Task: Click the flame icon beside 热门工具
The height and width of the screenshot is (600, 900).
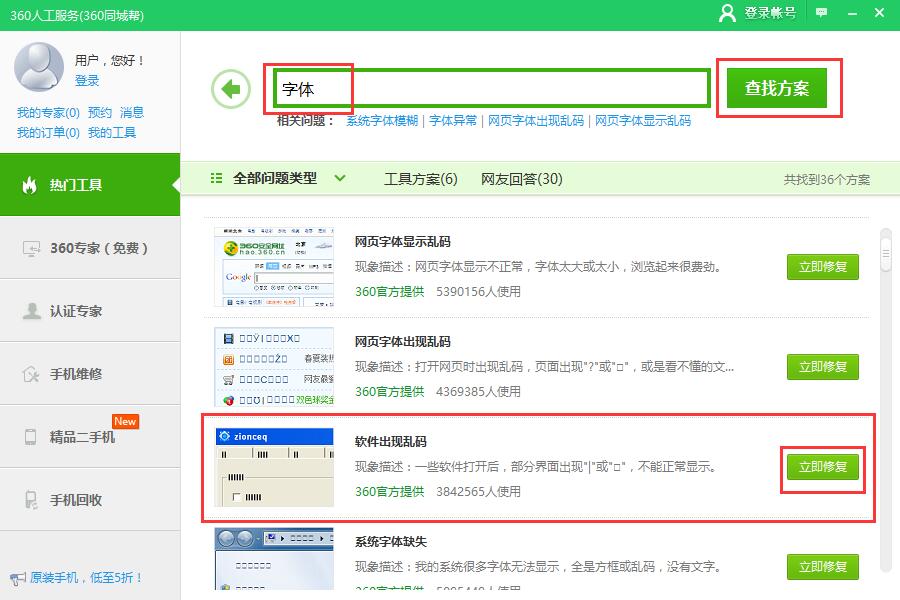Action: 29,185
